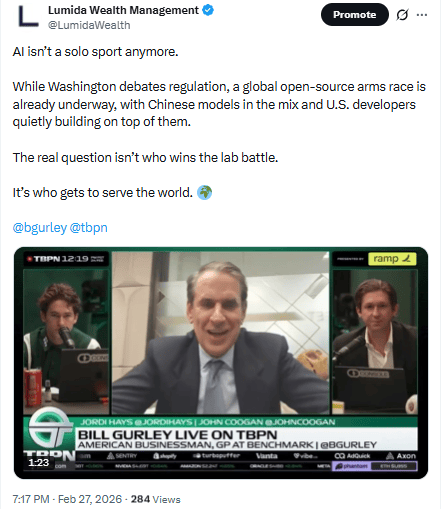Click the 284 Views count

pos(155,499)
